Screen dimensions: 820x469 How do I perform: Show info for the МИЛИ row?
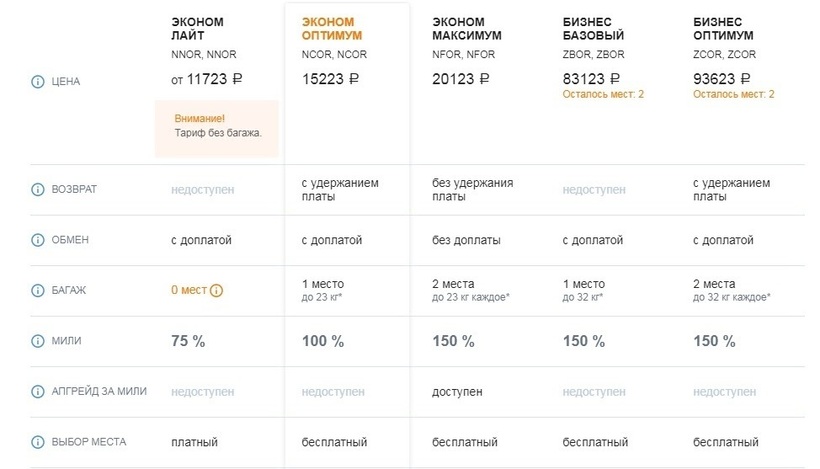39,341
